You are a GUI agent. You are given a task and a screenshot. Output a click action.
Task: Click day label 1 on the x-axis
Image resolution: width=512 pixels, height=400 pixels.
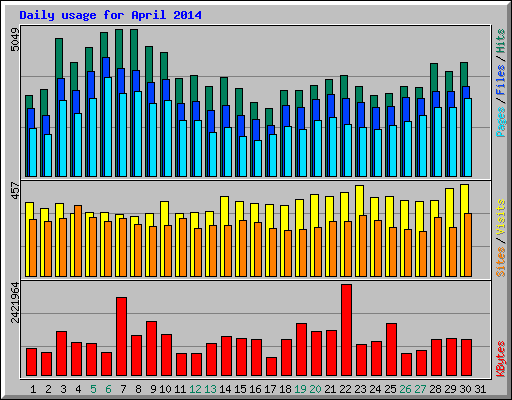33,389
